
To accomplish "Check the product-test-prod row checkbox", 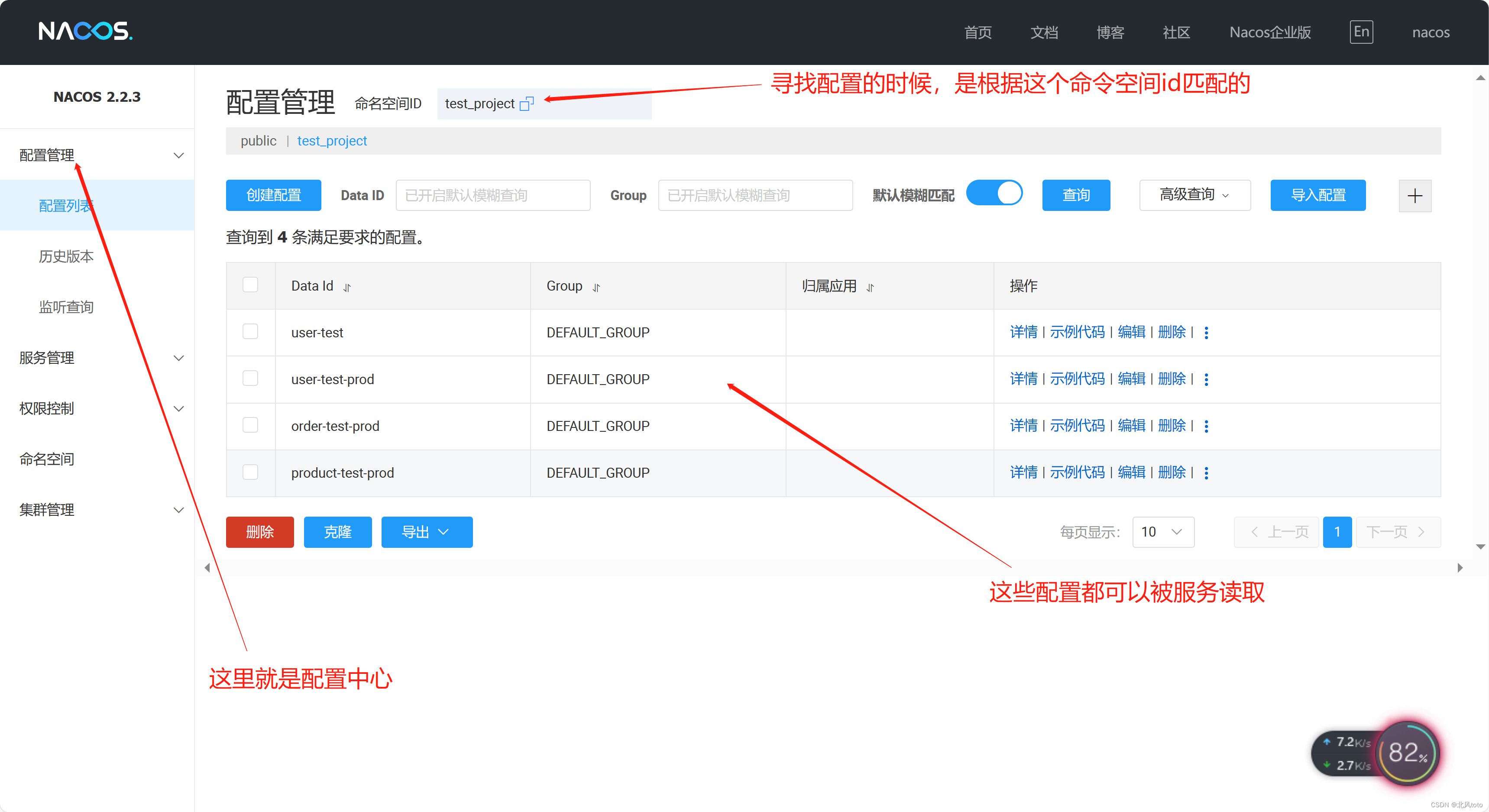I will (x=250, y=472).
